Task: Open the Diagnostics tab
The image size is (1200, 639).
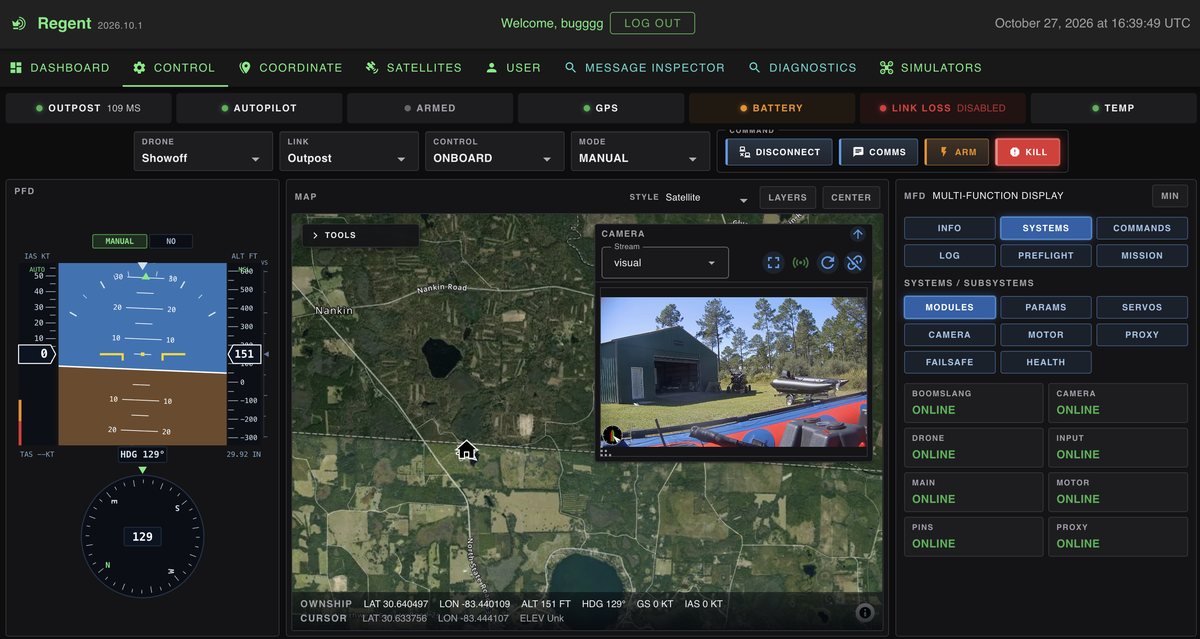Action: pos(803,68)
